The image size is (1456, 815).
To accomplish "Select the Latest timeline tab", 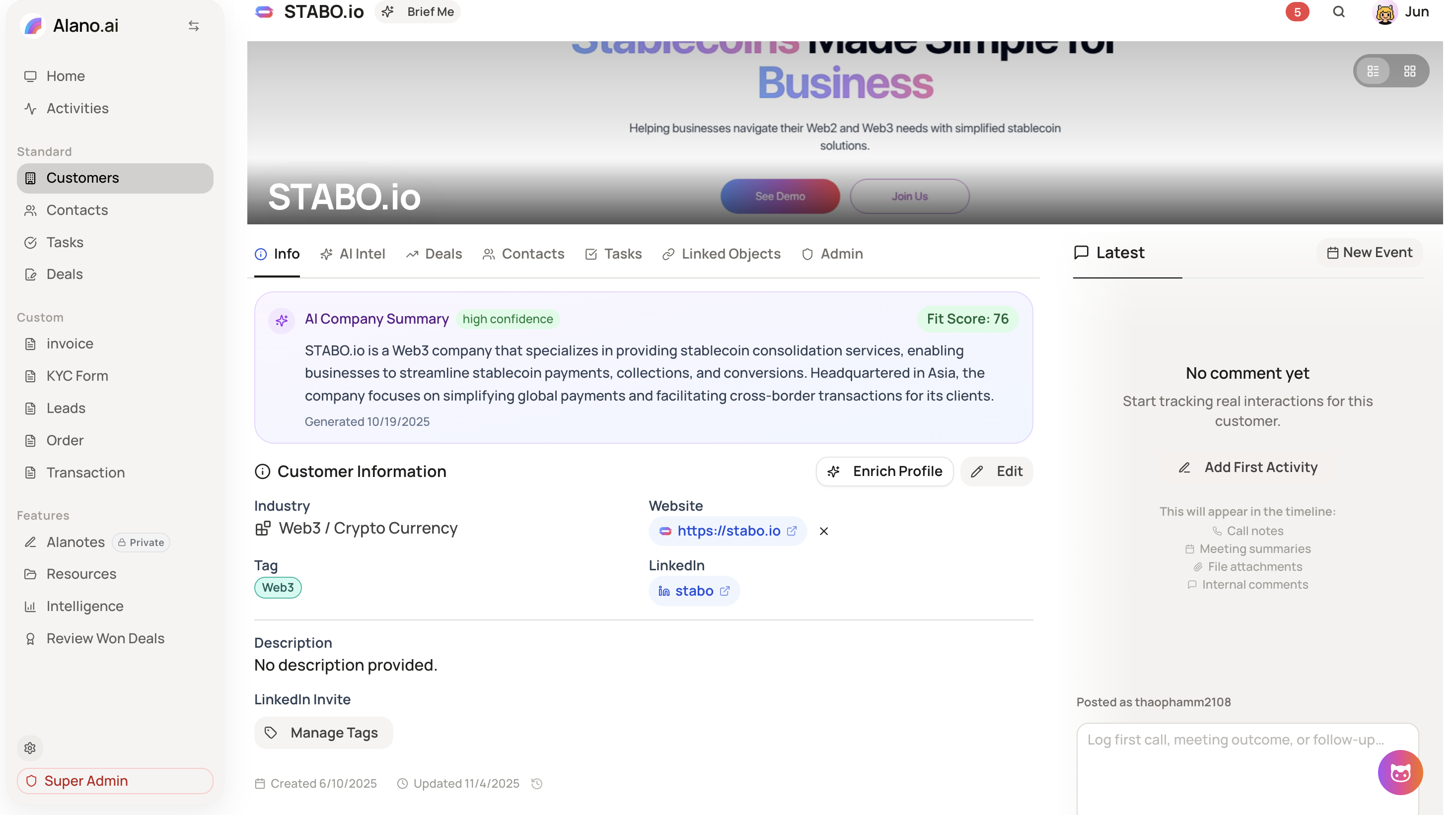I will [1109, 253].
